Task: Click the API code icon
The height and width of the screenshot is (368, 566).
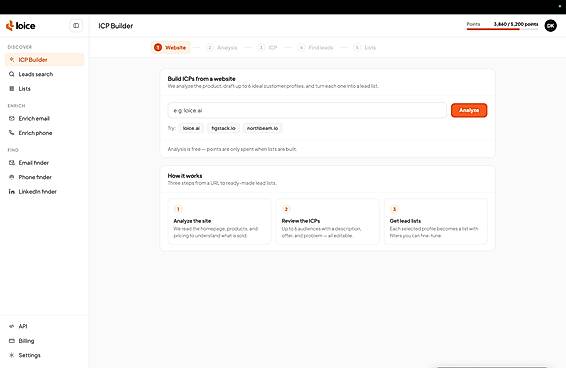Action: [x=12, y=326]
